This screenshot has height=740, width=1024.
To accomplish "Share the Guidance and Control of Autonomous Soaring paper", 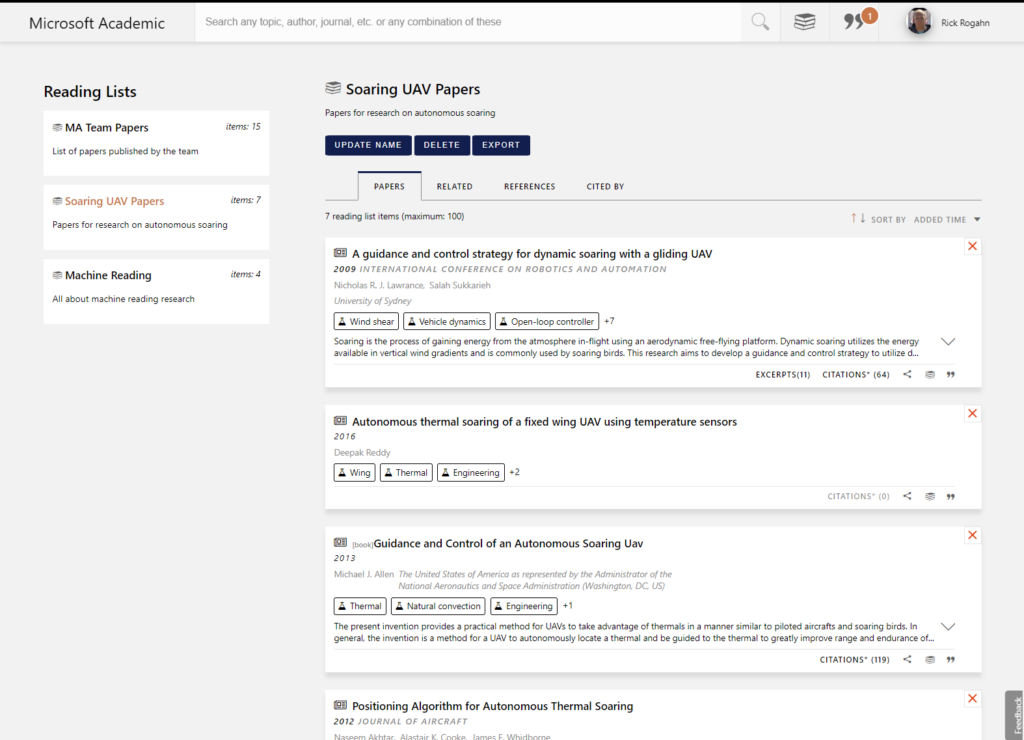I will (907, 659).
